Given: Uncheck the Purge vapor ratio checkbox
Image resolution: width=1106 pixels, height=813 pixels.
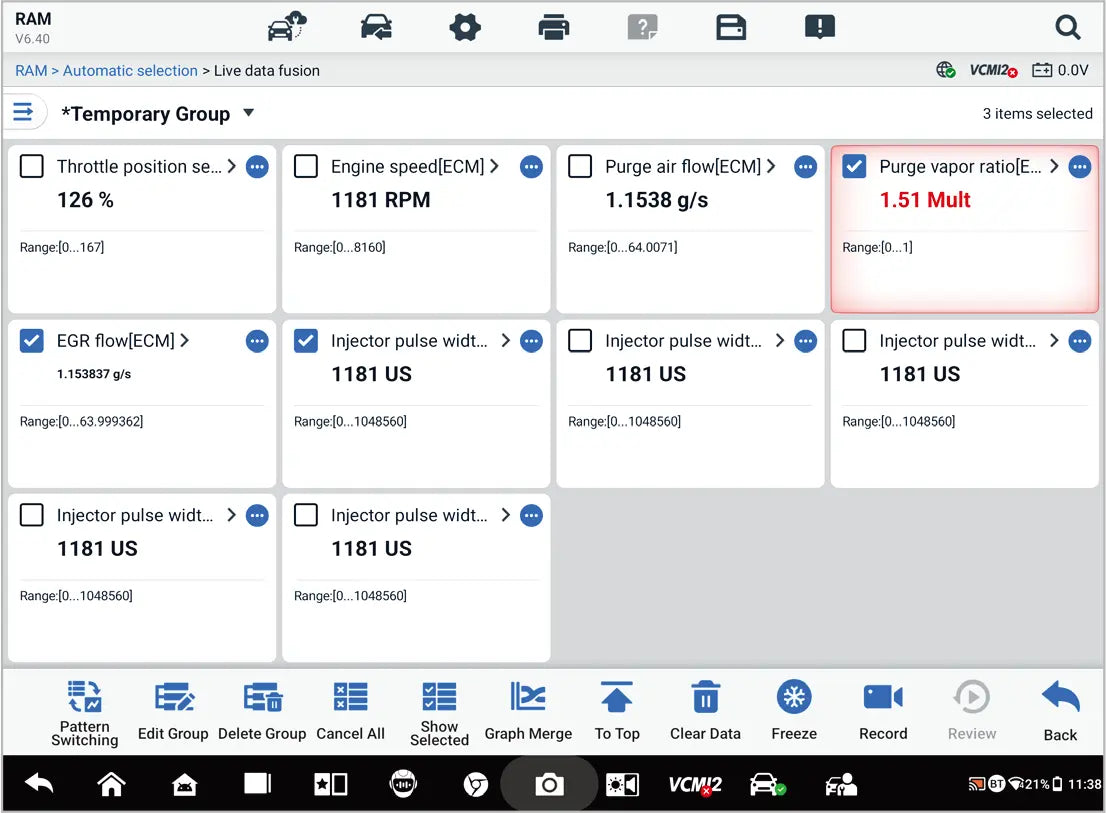Looking at the screenshot, I should point(854,167).
